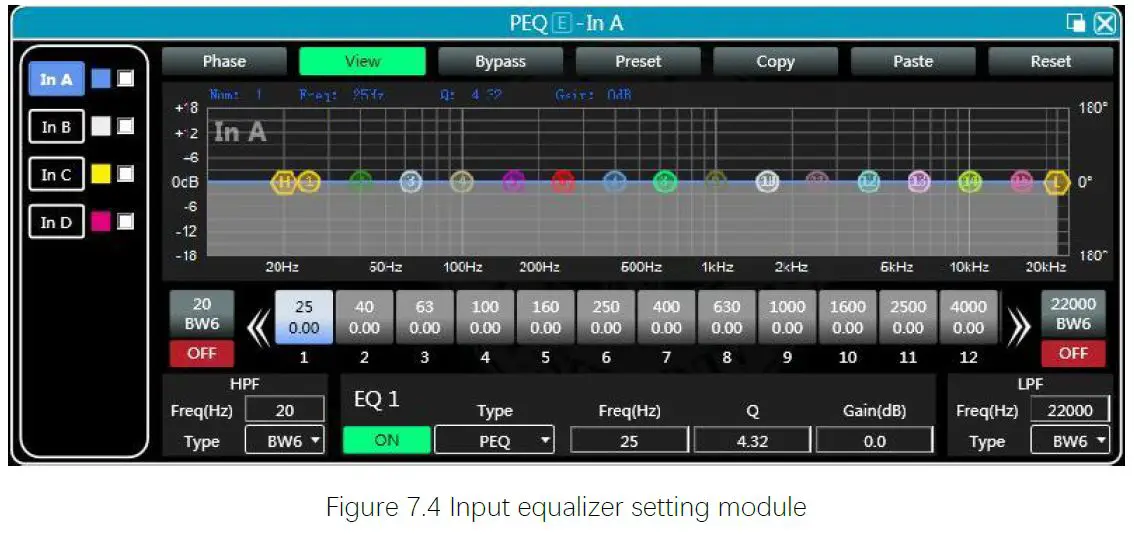Switch to the In A channel
1134x542 pixels.
pos(56,80)
